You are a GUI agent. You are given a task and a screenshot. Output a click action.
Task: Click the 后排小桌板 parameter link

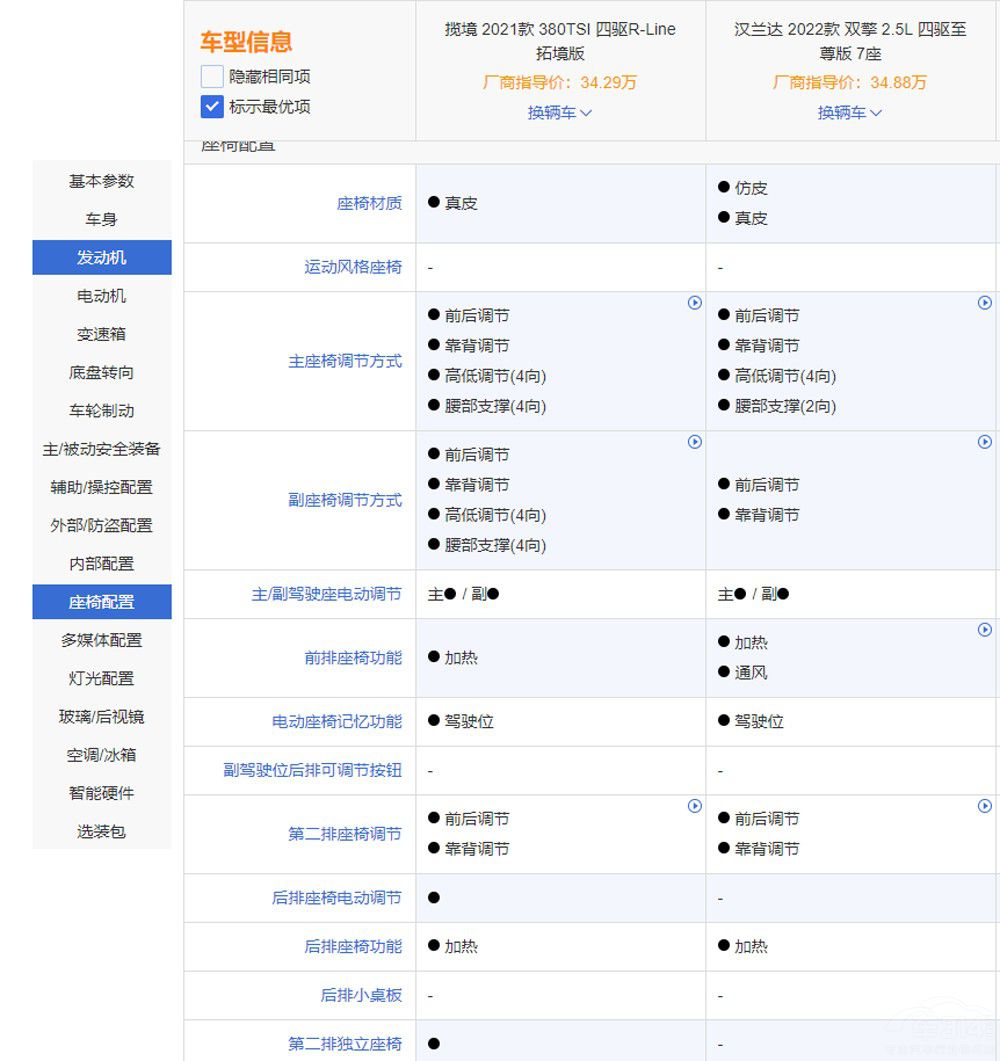[361, 995]
